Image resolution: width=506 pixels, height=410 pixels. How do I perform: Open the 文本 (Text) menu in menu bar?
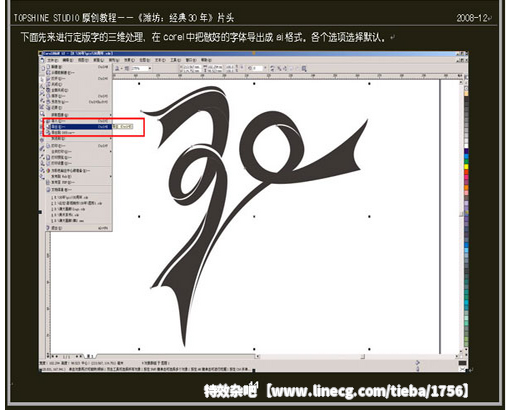click(160, 60)
